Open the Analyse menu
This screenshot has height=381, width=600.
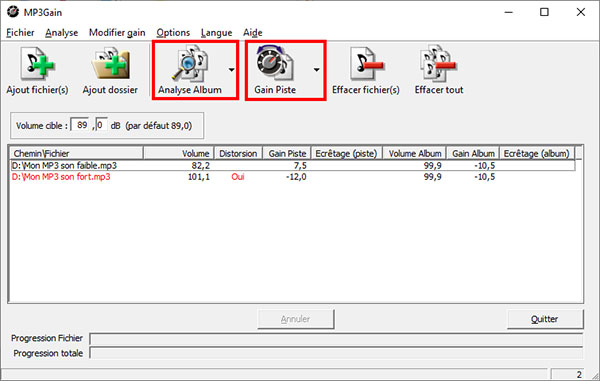62,33
